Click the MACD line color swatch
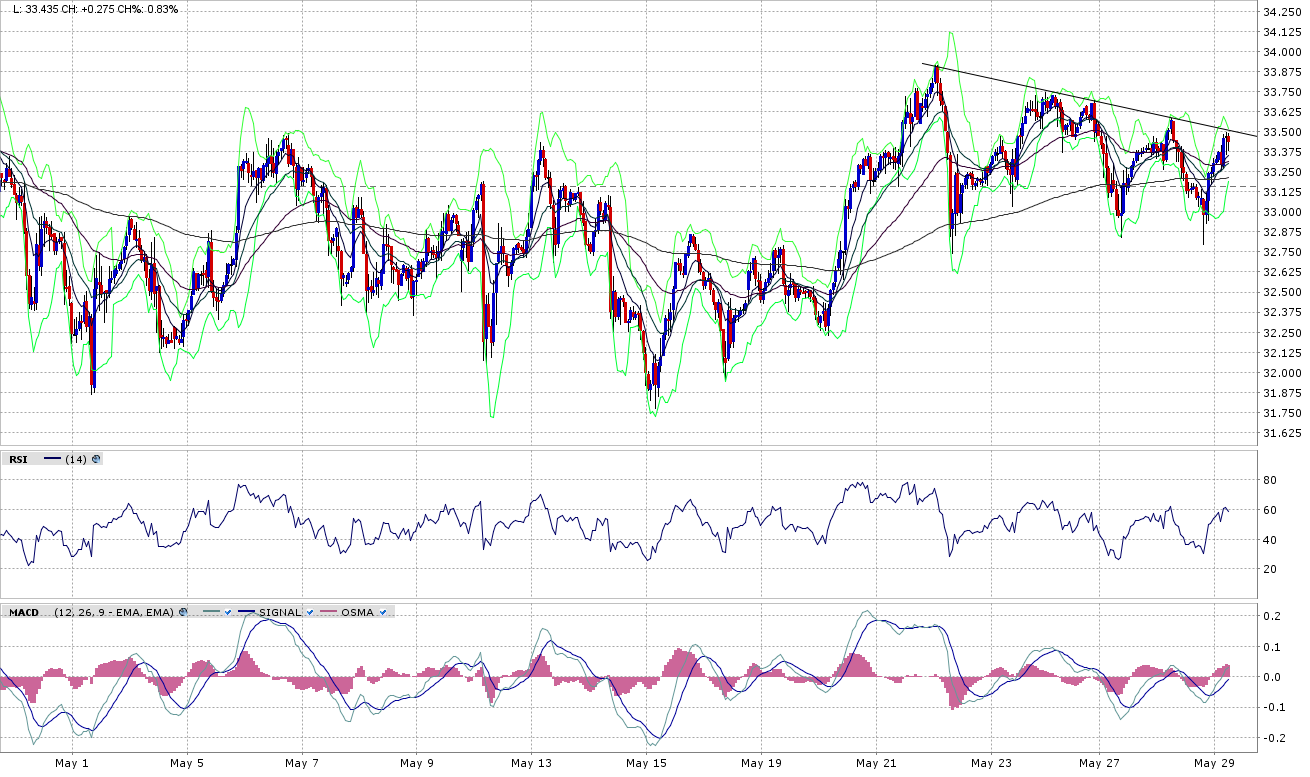This screenshot has height=777, width=1310. coord(208,612)
